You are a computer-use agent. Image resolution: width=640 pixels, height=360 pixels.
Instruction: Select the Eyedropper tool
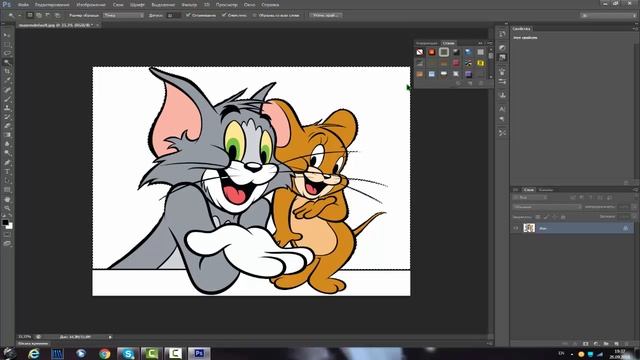point(7,80)
